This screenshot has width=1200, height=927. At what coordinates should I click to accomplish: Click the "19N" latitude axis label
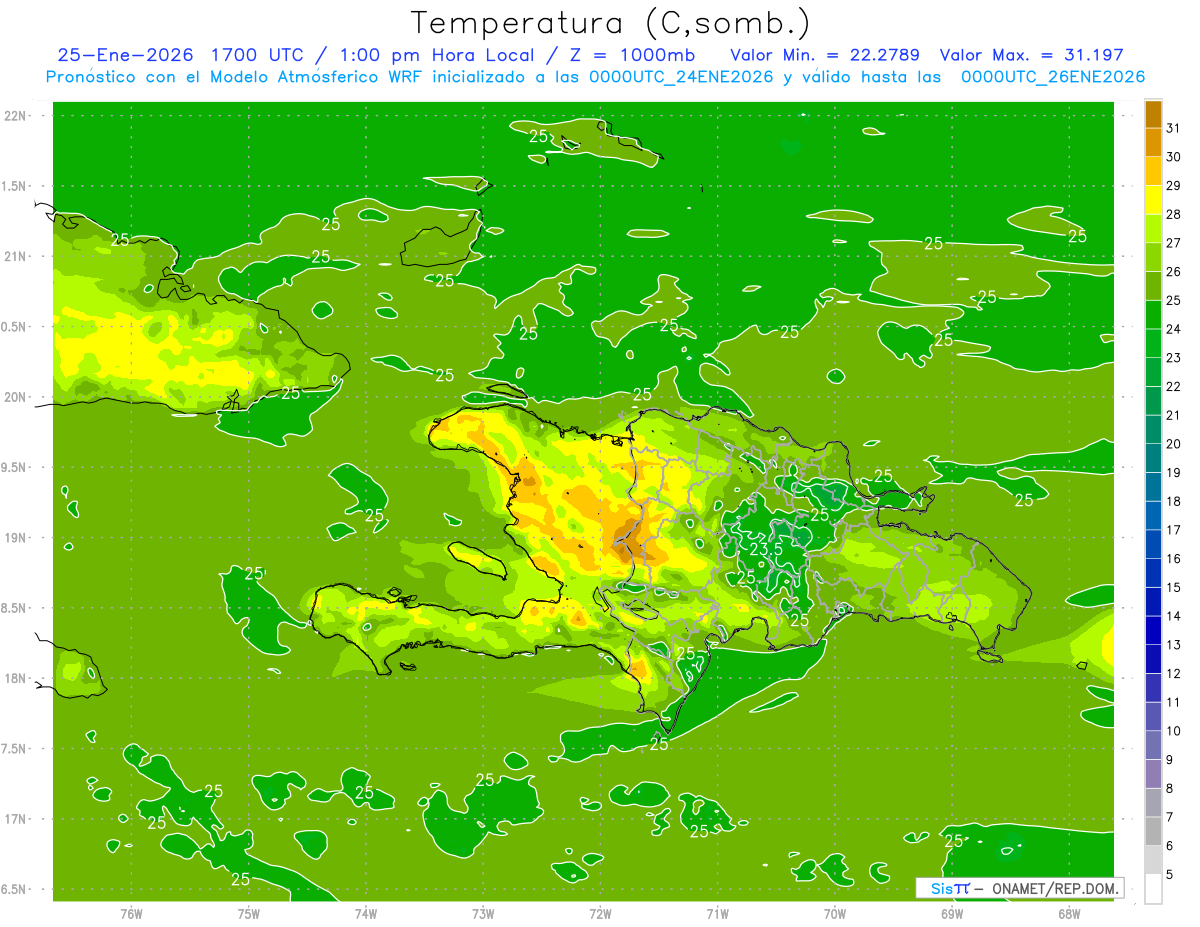15,538
